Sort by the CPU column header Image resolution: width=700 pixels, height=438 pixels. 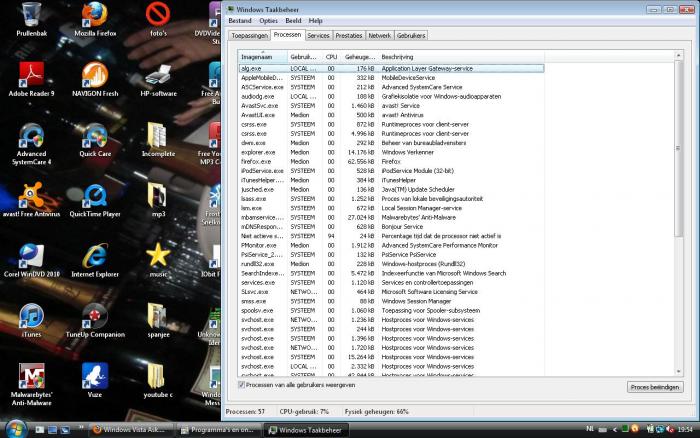point(331,57)
